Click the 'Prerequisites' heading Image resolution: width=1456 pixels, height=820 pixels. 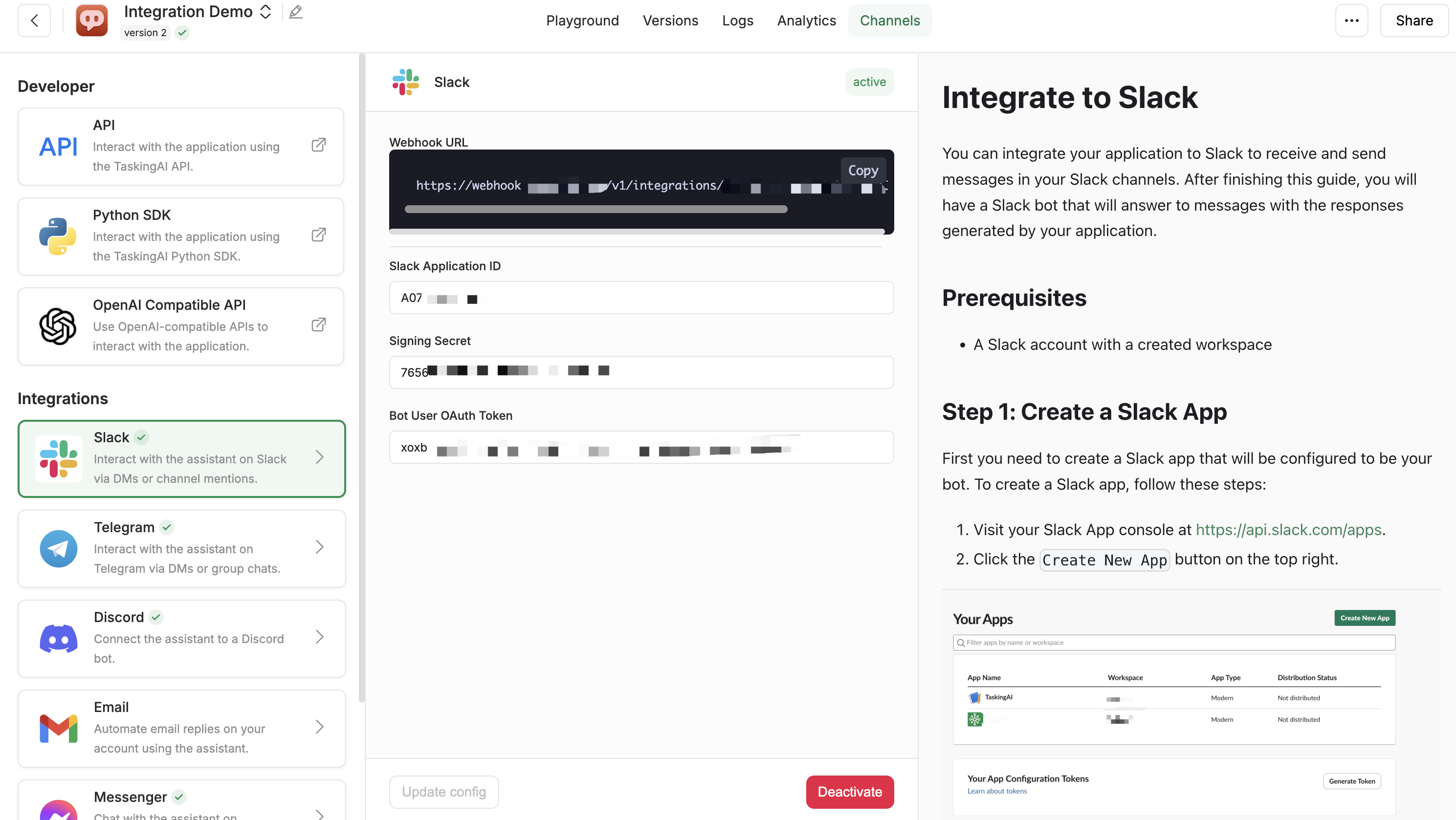click(x=1014, y=298)
